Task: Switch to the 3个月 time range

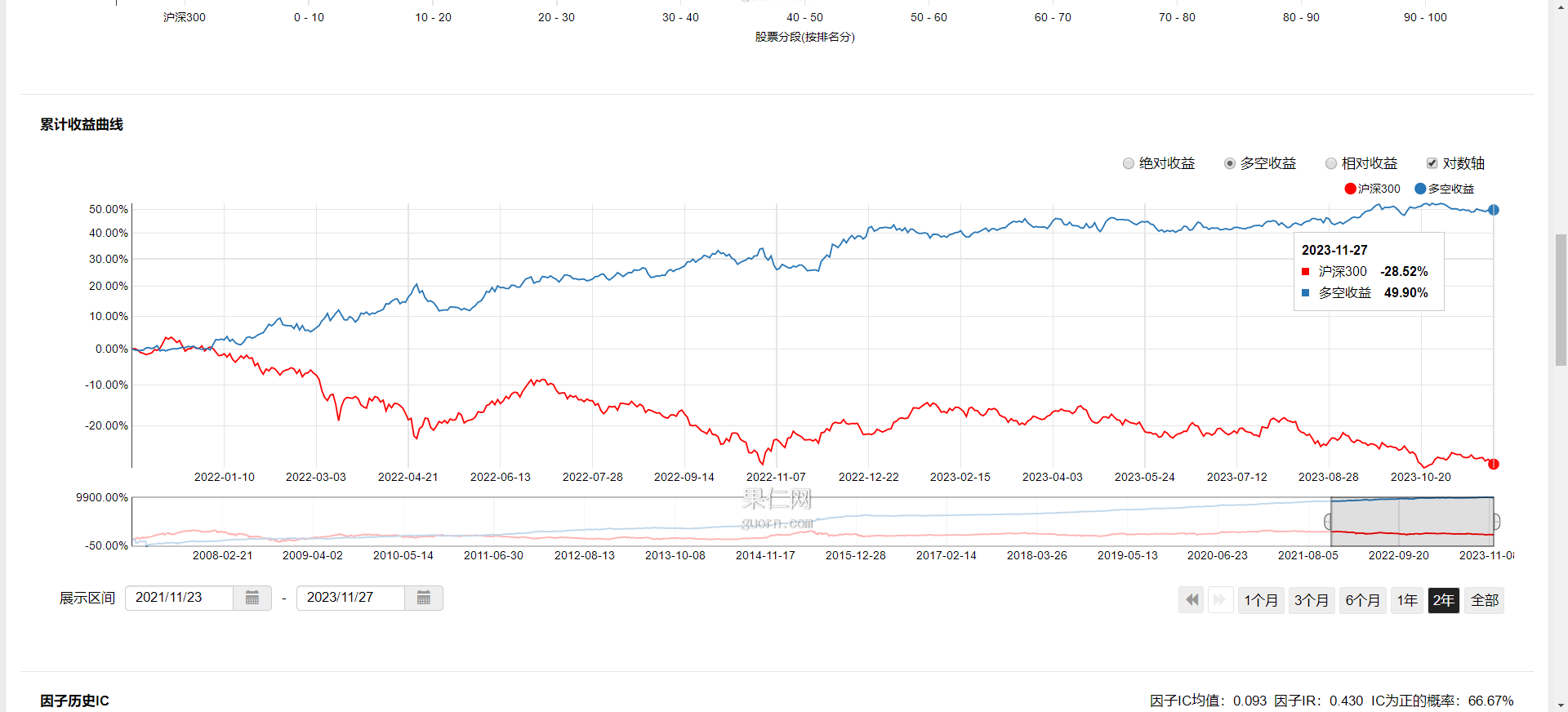Action: [1312, 600]
